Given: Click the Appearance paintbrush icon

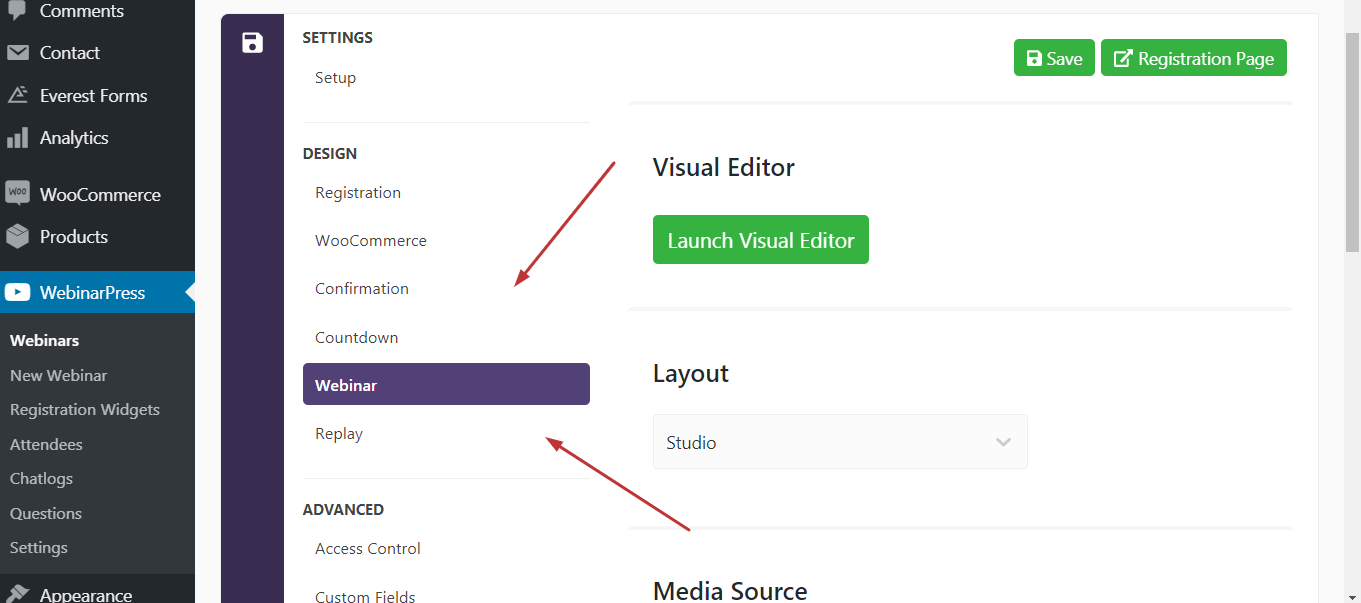Looking at the screenshot, I should point(17,594).
